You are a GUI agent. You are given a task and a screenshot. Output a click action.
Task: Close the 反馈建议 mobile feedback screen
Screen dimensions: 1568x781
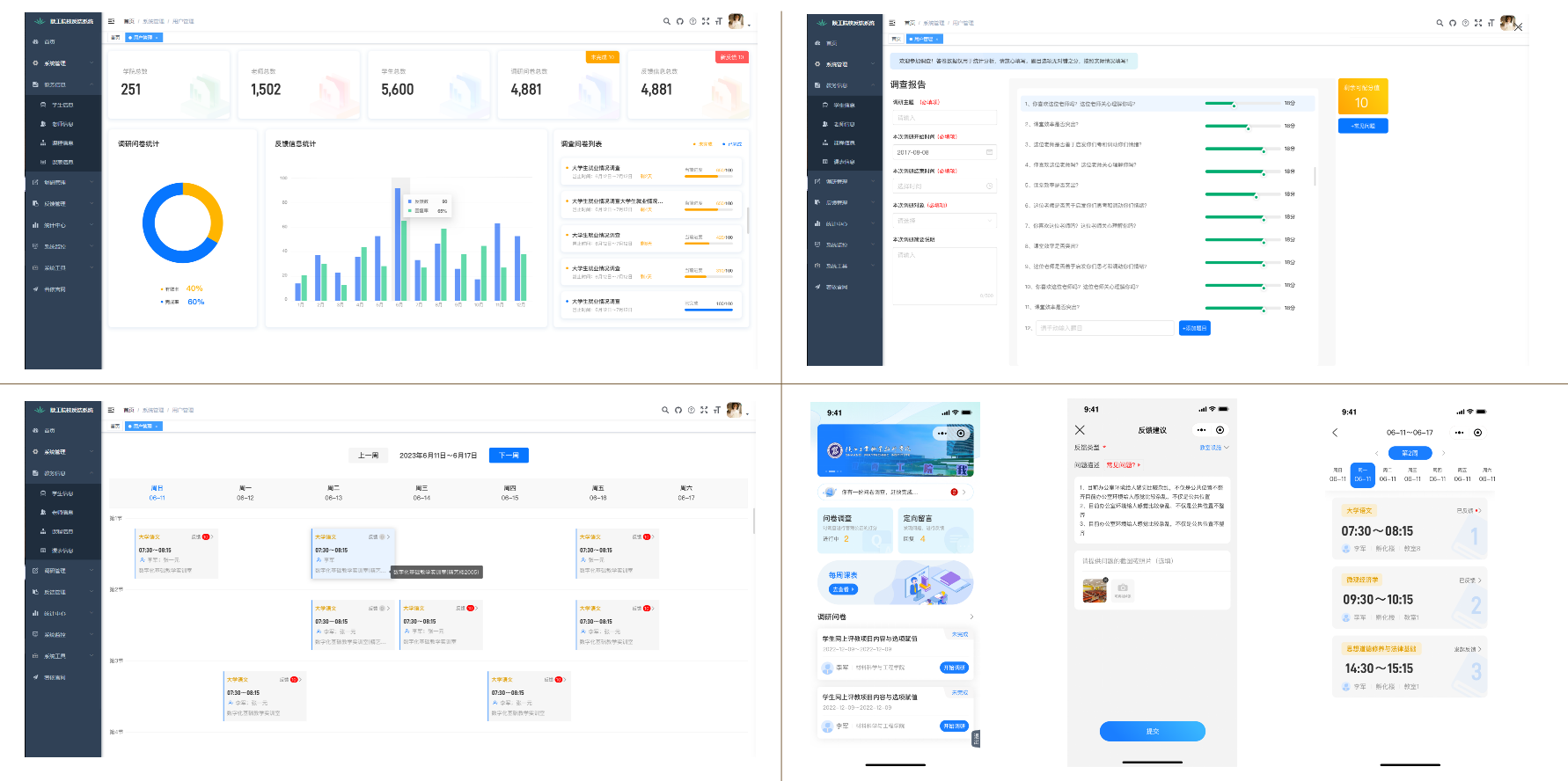(1080, 430)
